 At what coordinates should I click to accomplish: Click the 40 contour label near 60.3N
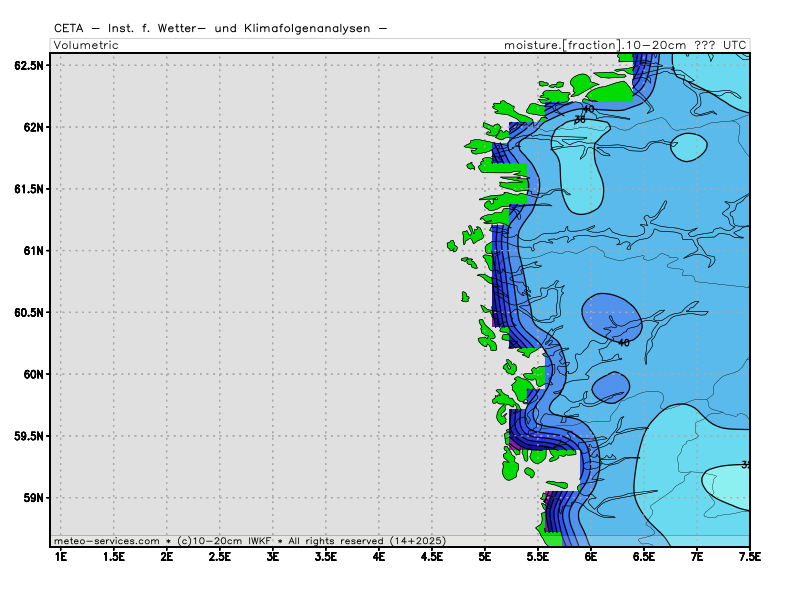tap(624, 343)
